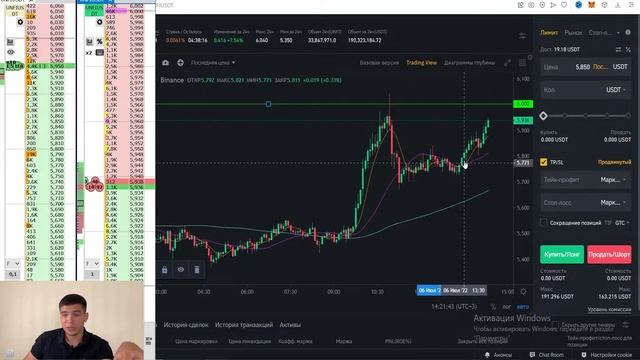Open the Уровень комиссии link

(x=609, y=310)
